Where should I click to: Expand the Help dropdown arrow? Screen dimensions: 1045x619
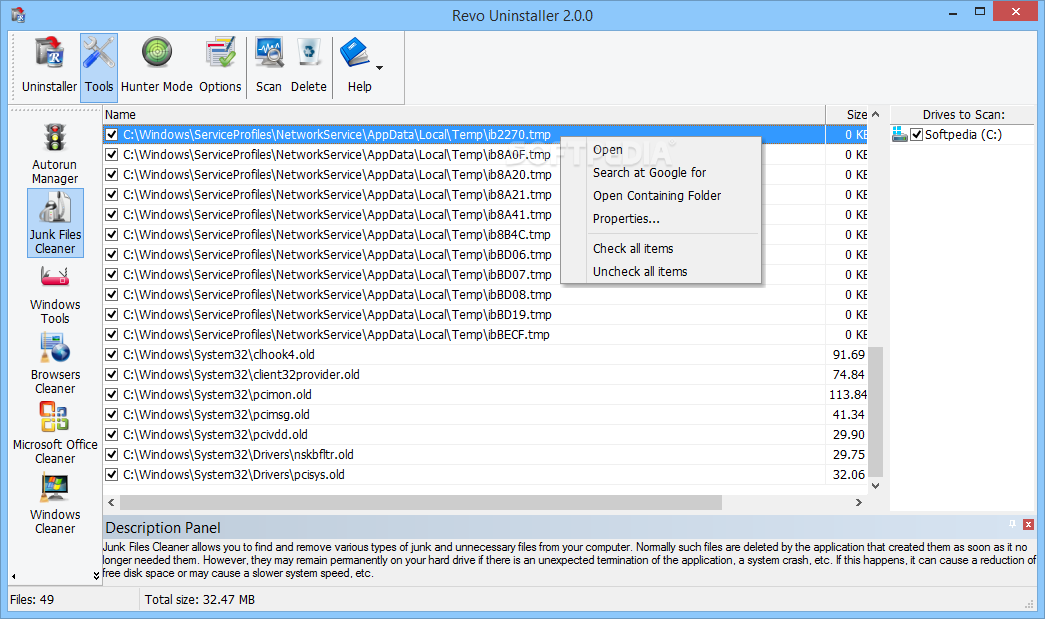point(379,68)
